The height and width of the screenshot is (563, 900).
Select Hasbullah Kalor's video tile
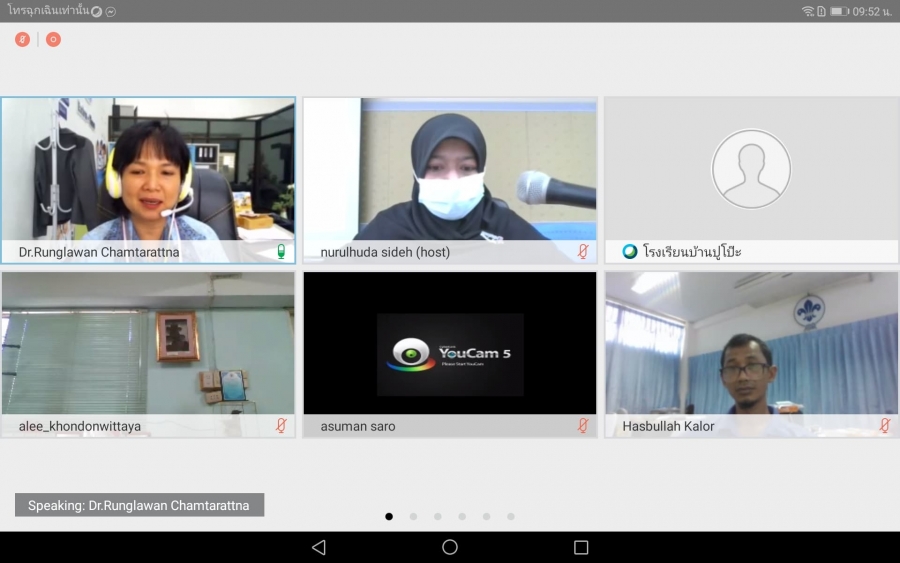(x=751, y=345)
